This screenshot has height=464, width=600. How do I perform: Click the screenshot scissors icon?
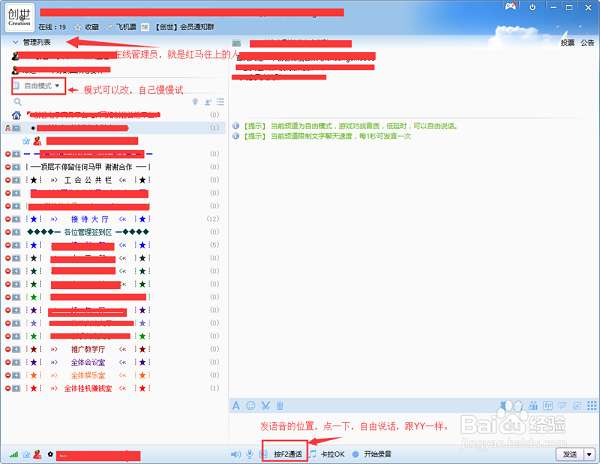coord(266,405)
